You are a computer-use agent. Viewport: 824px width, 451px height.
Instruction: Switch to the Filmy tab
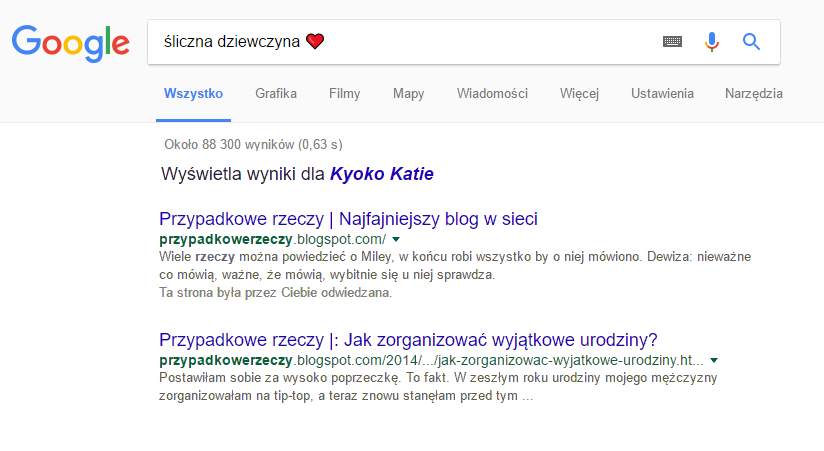[345, 94]
